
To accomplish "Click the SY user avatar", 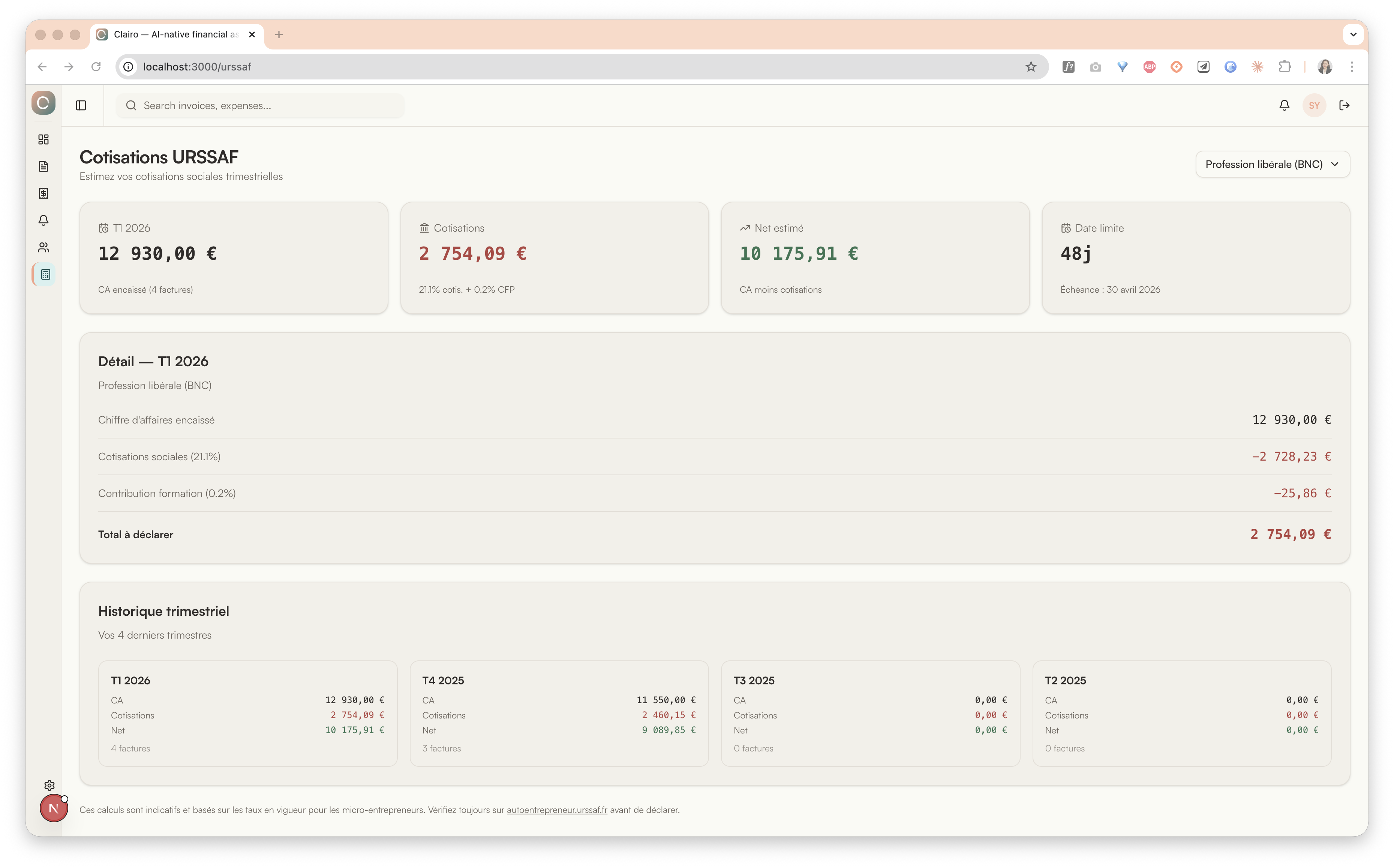I will pos(1314,106).
